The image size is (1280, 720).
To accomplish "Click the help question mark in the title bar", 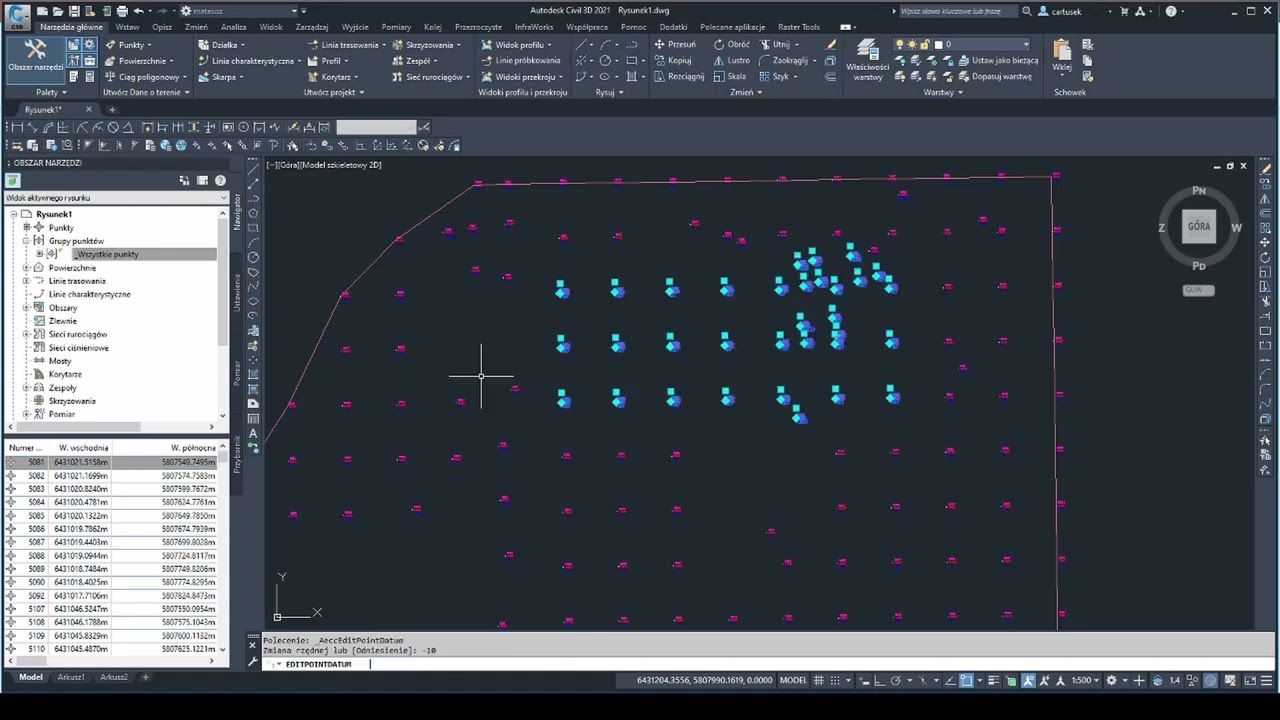I will pos(1171,11).
